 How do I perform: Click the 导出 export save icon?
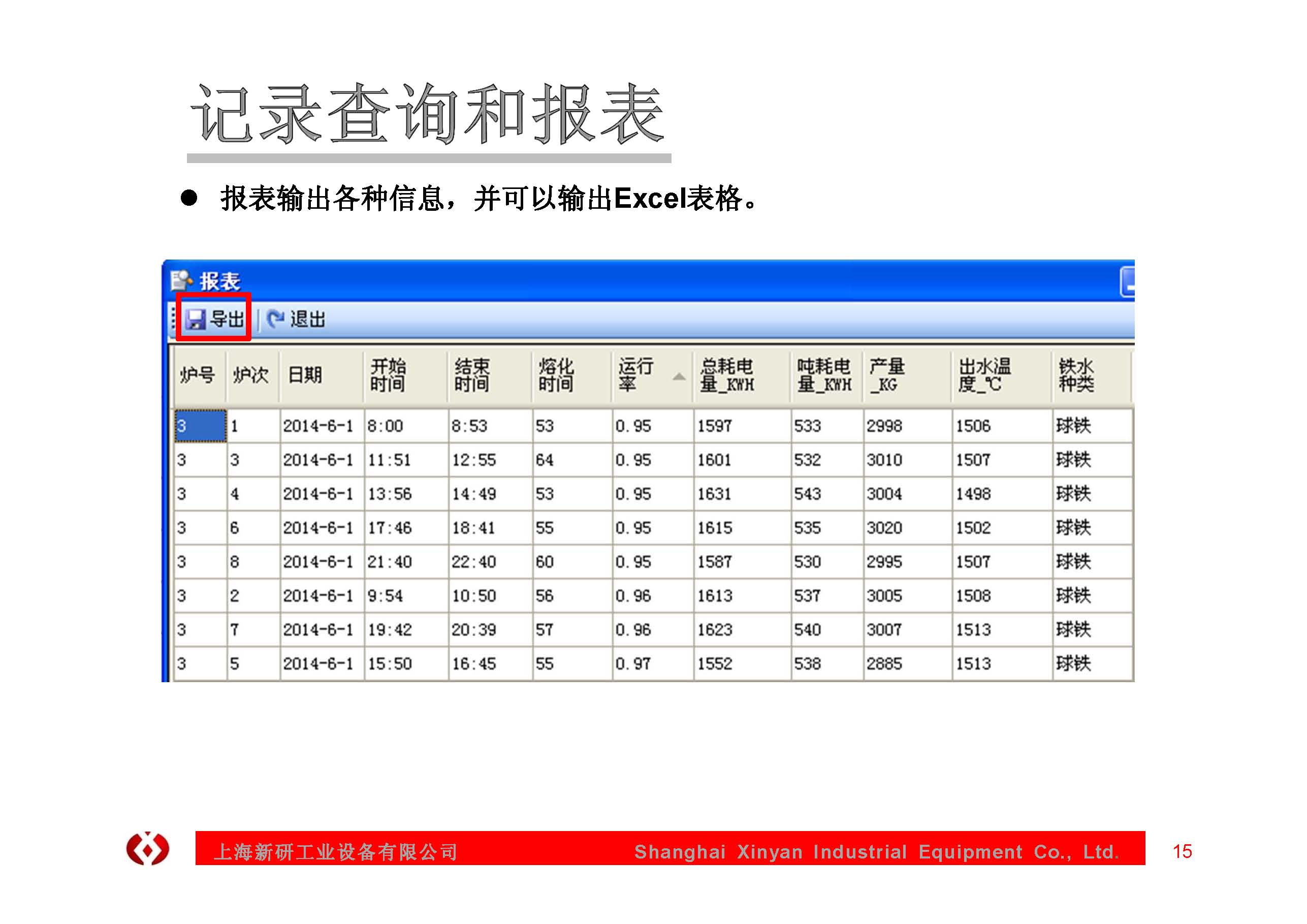(196, 319)
